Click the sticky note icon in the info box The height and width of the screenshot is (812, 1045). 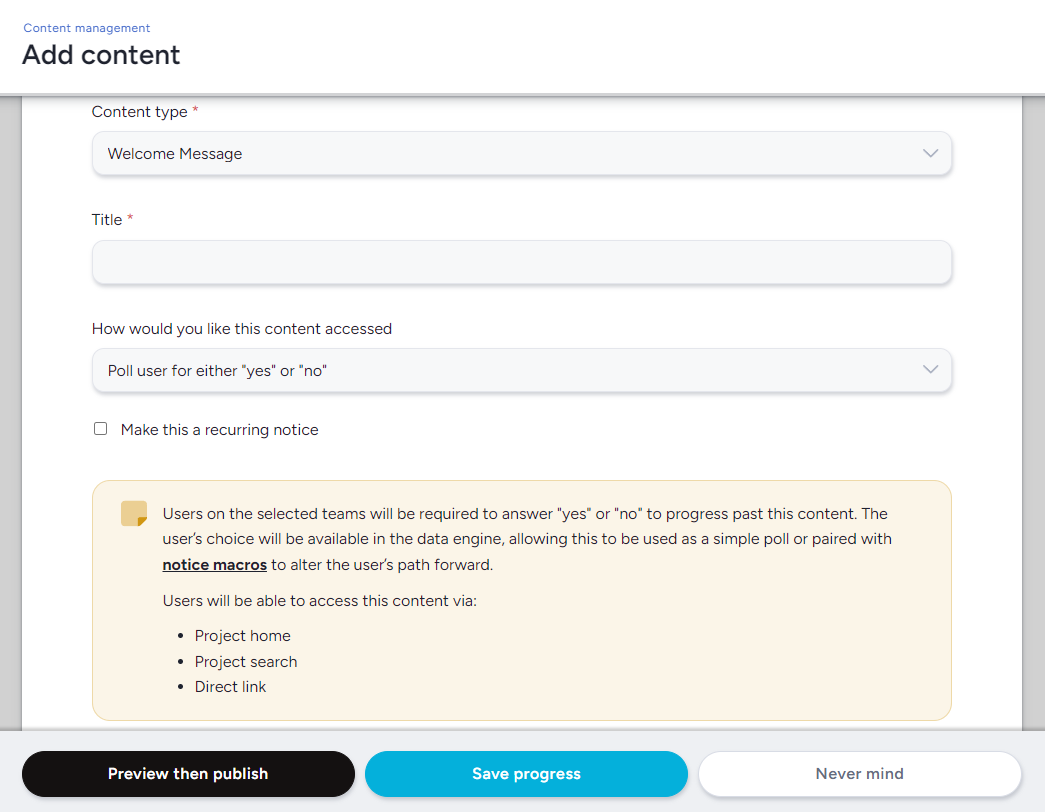click(134, 514)
